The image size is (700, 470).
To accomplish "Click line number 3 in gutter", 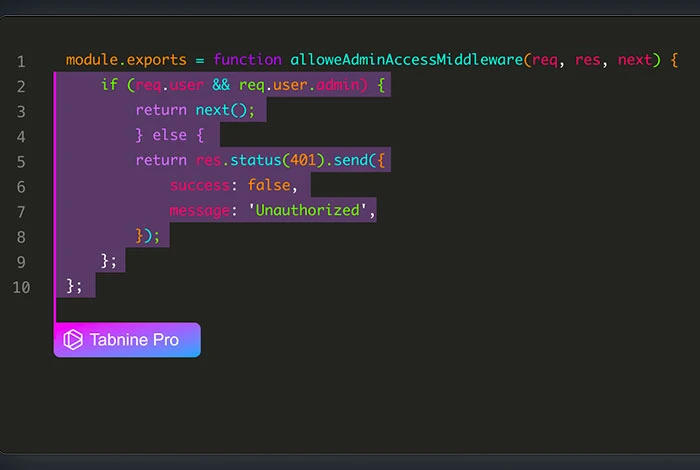I will click(x=21, y=111).
